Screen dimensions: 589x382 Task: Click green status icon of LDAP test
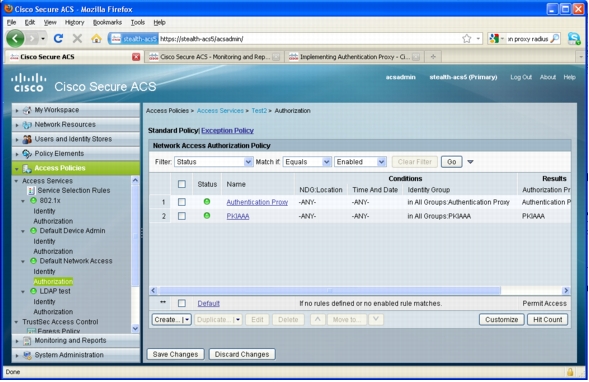coord(33,291)
